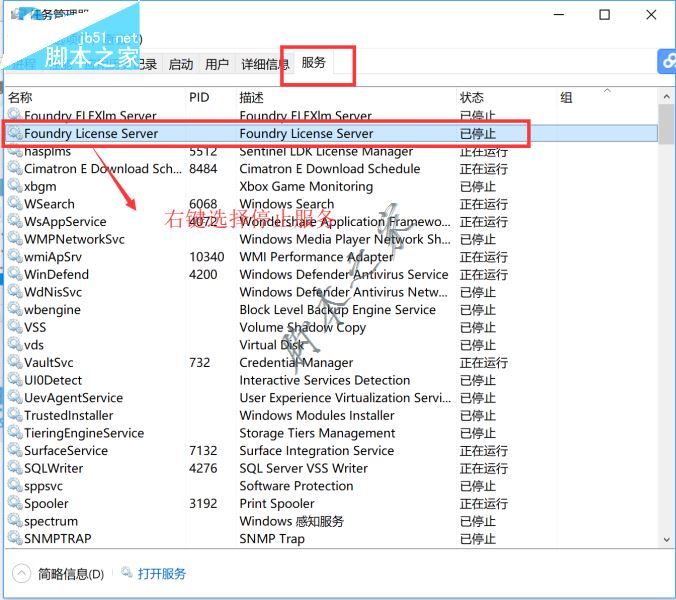Image resolution: width=676 pixels, height=600 pixels.
Task: Click the hasplms service icon
Action: (x=15, y=150)
